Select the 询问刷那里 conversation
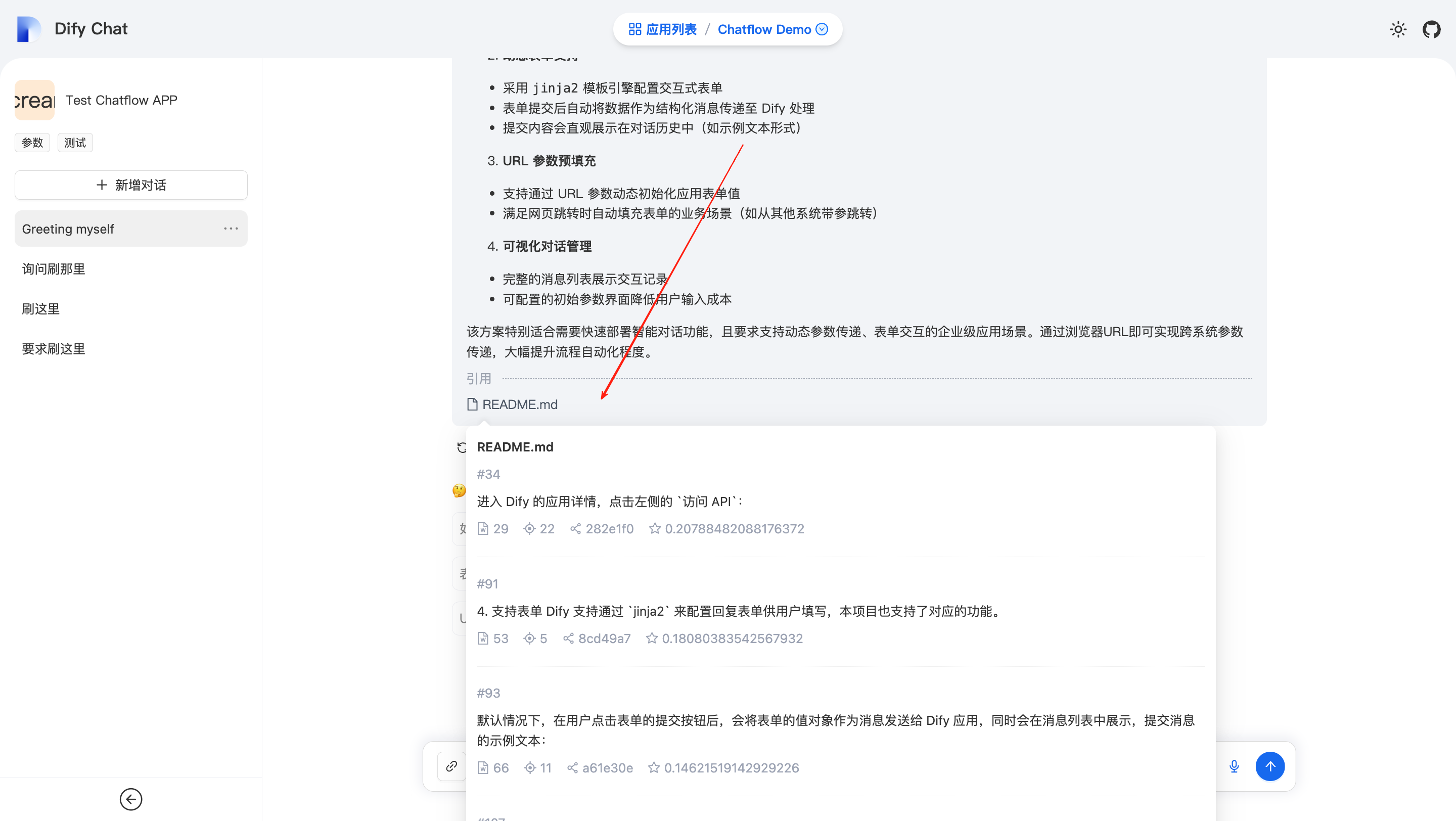The image size is (1456, 821). coord(53,268)
